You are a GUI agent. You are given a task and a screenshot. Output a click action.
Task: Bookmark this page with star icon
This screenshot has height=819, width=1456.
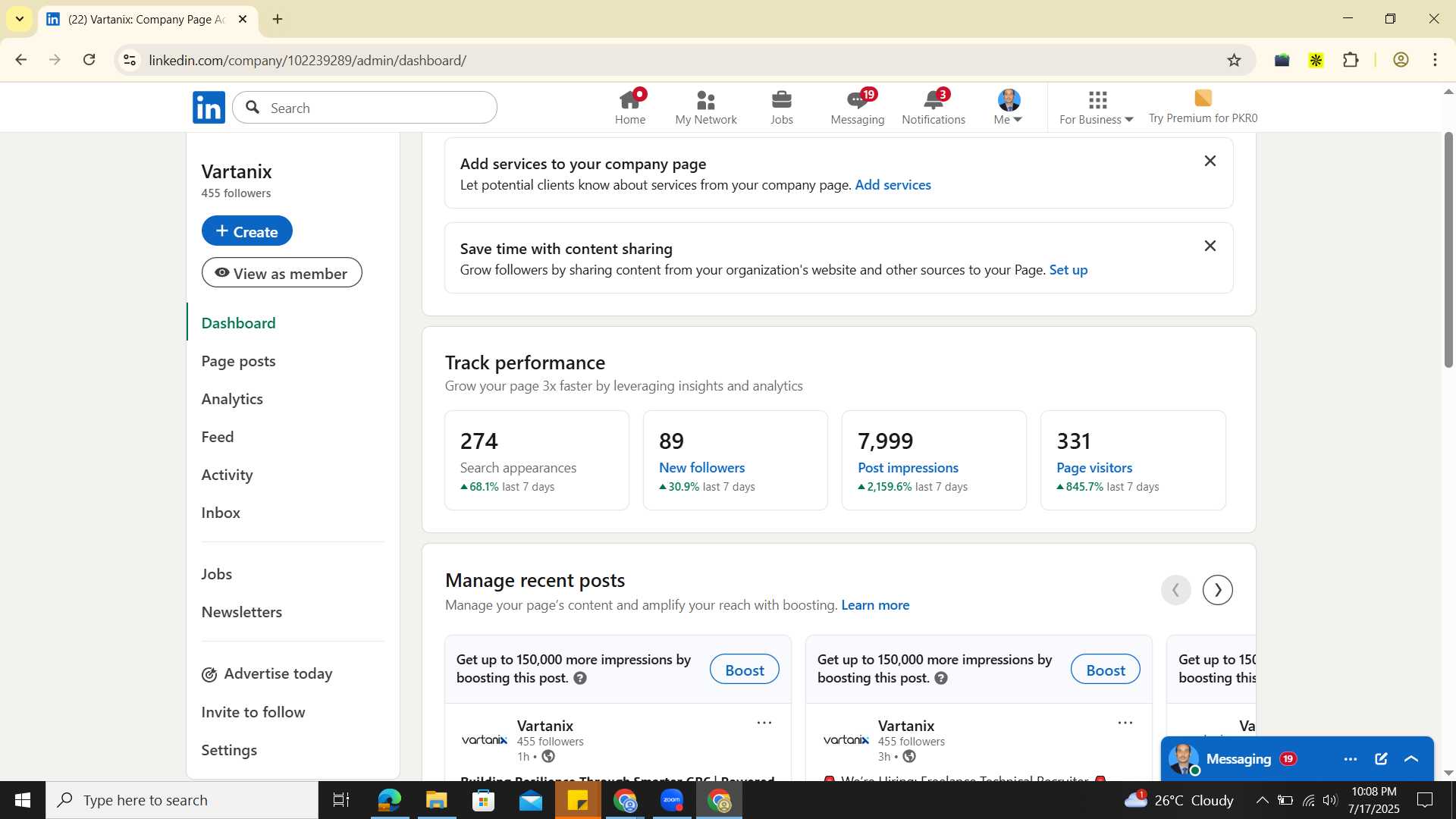(x=1234, y=60)
